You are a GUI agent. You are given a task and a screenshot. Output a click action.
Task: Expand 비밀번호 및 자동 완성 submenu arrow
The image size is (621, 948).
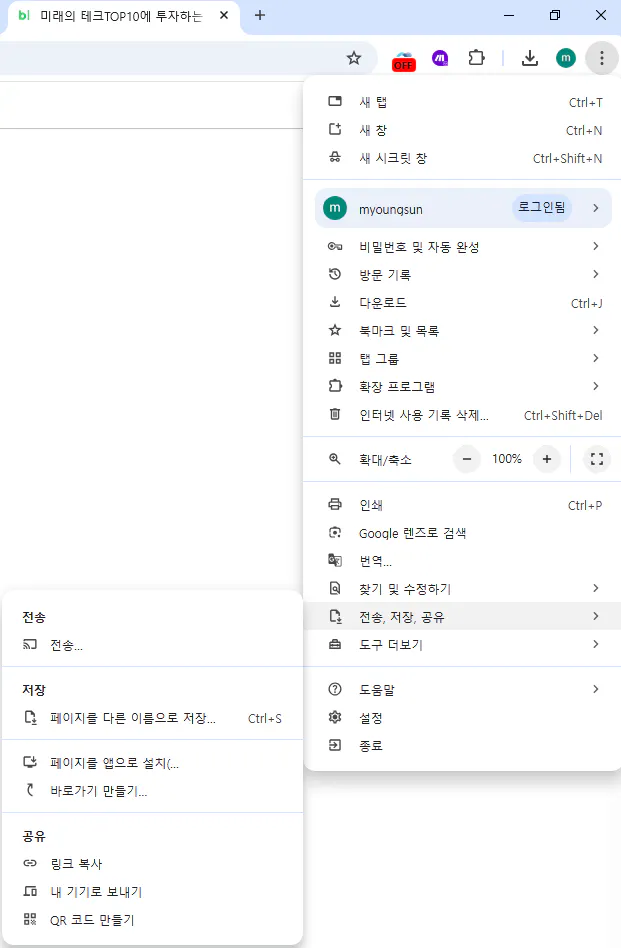596,246
